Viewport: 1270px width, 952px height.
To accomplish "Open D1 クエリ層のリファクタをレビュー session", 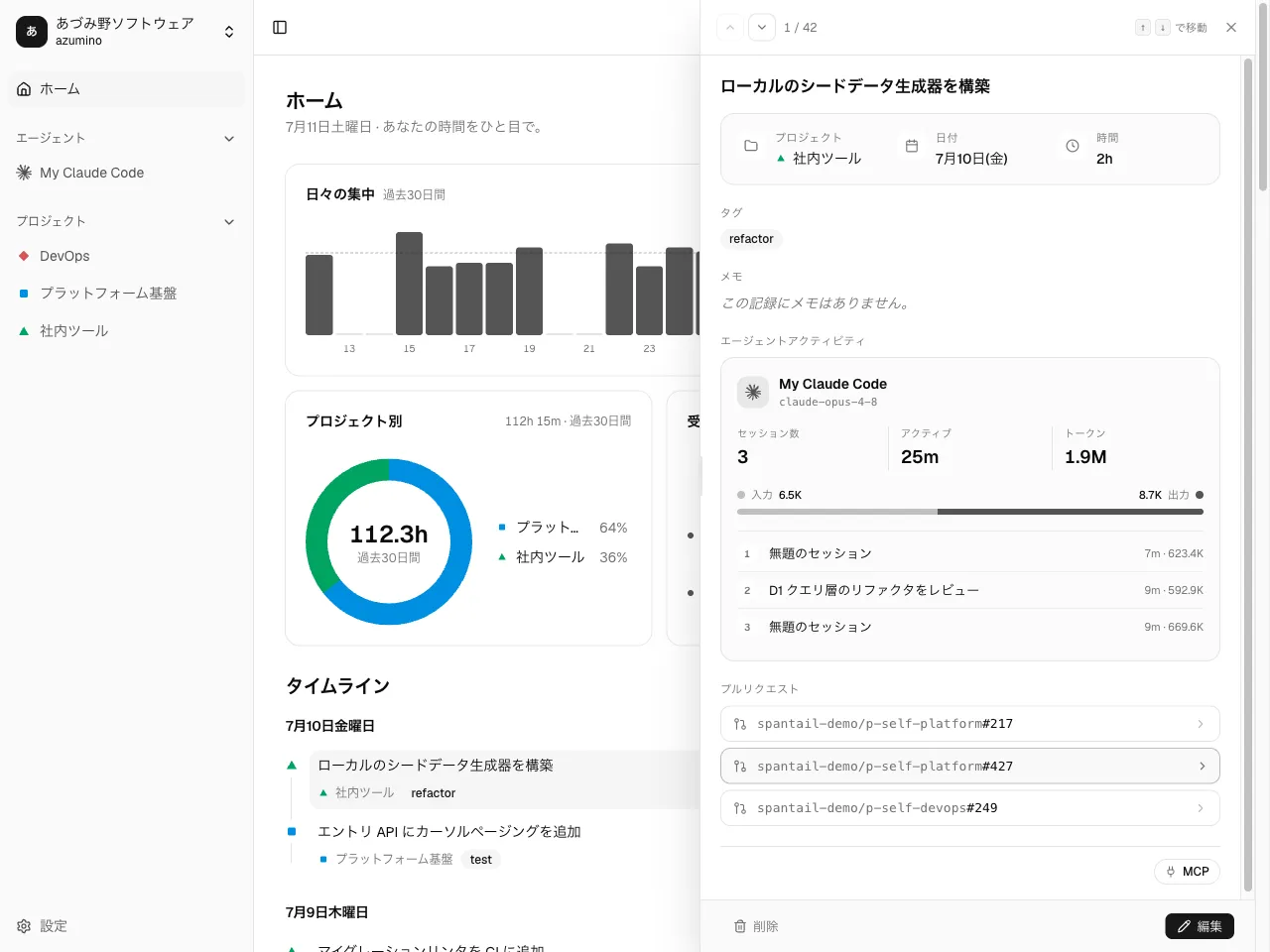I will pyautogui.click(x=970, y=590).
